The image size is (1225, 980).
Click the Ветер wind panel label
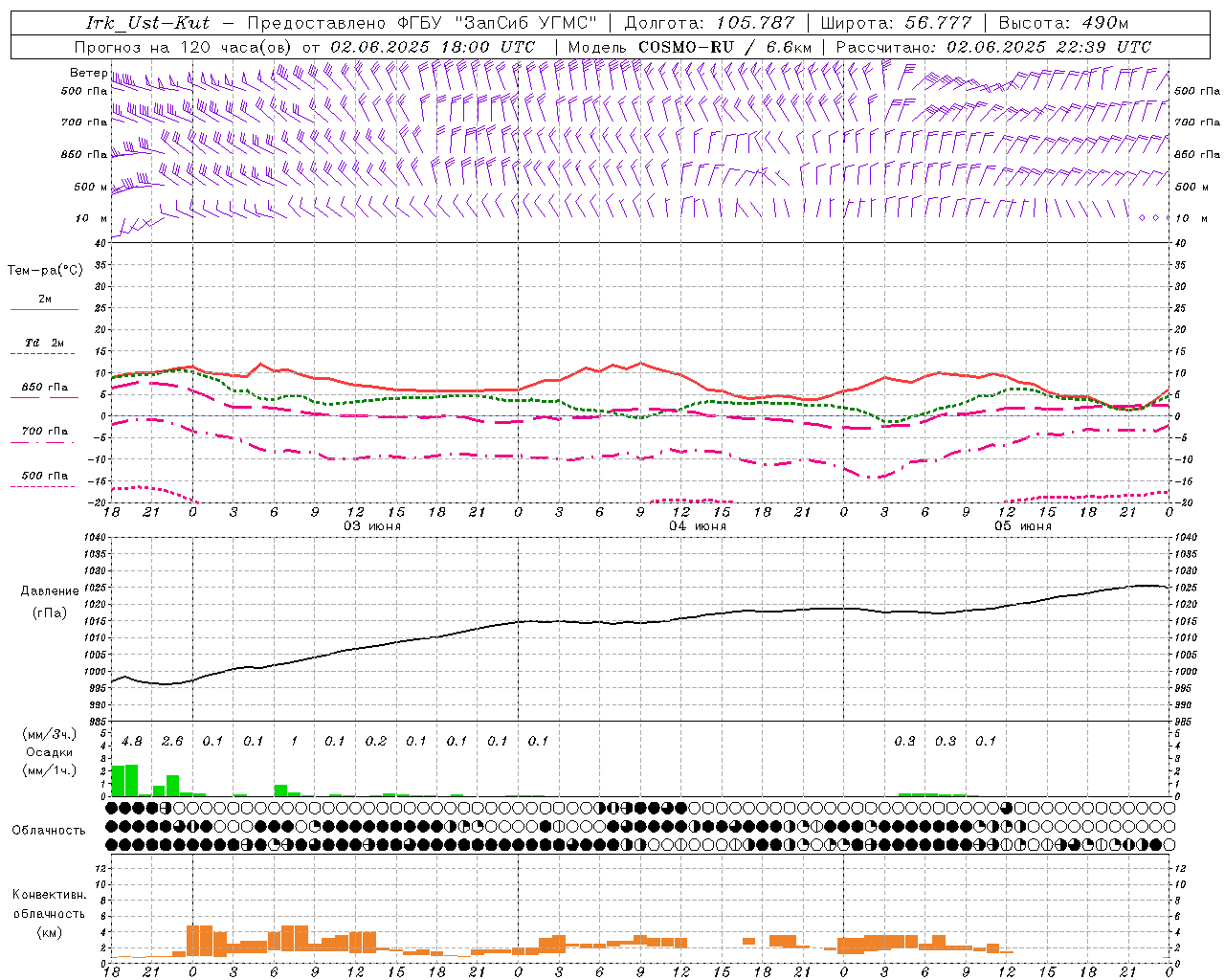88,73
